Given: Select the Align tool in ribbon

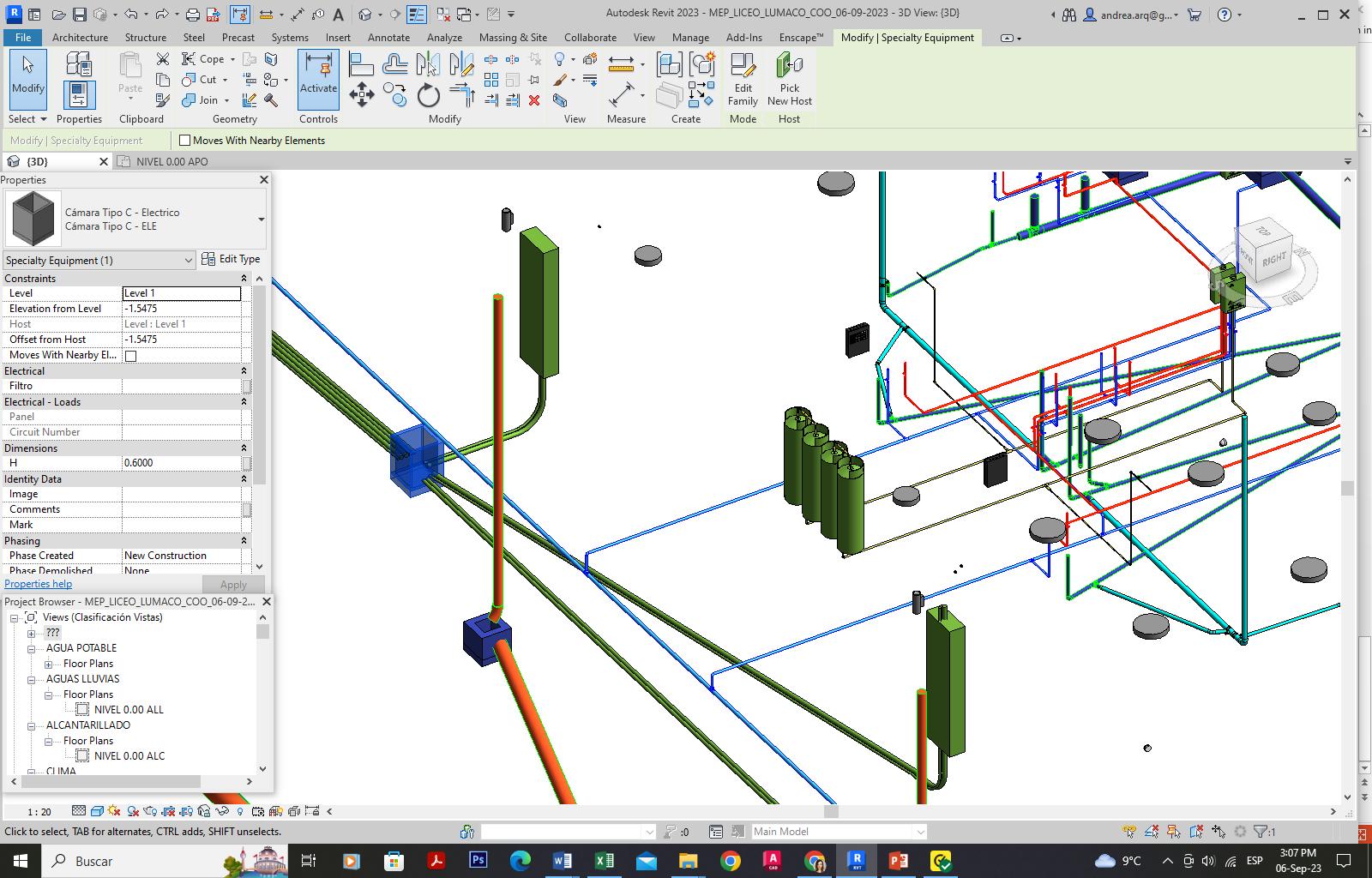Looking at the screenshot, I should coord(361,64).
